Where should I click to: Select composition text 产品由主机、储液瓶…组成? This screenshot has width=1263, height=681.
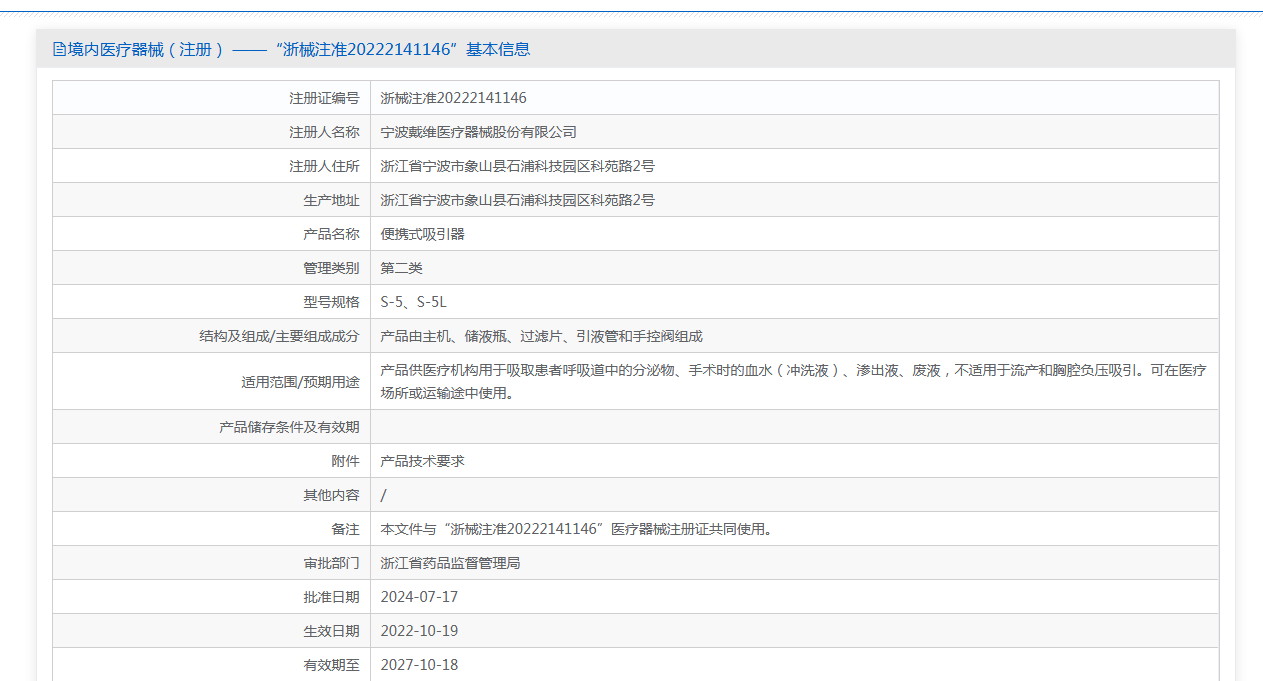(x=542, y=336)
